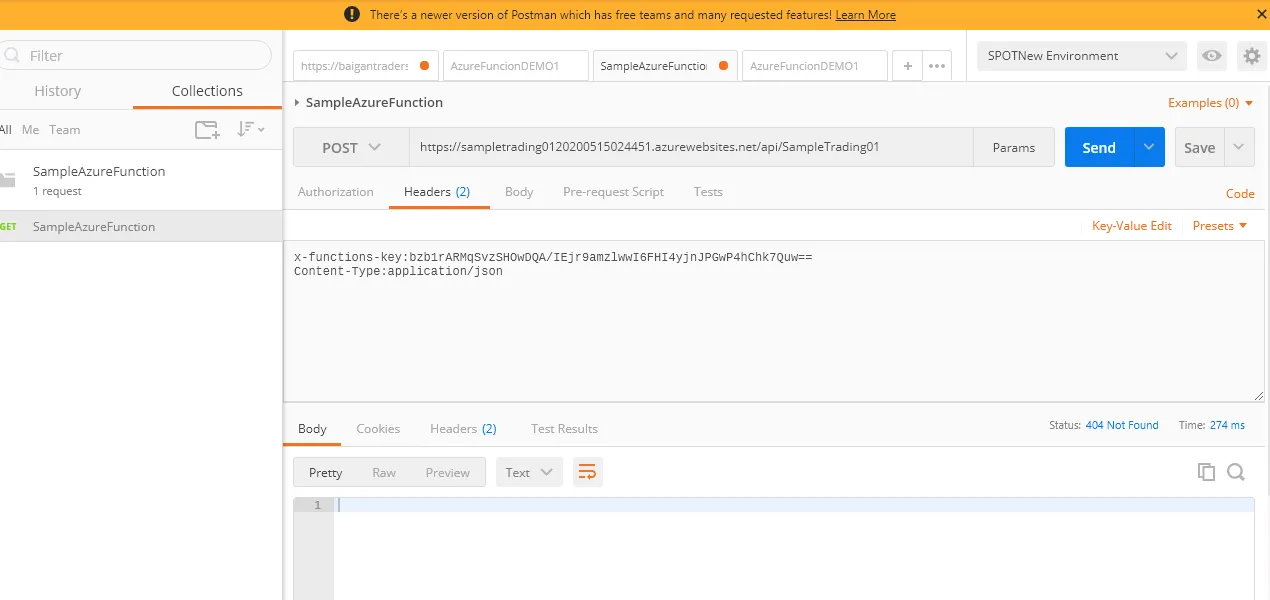
Task: Open the first AzureFuncionDEMO1 tab
Action: click(517, 66)
